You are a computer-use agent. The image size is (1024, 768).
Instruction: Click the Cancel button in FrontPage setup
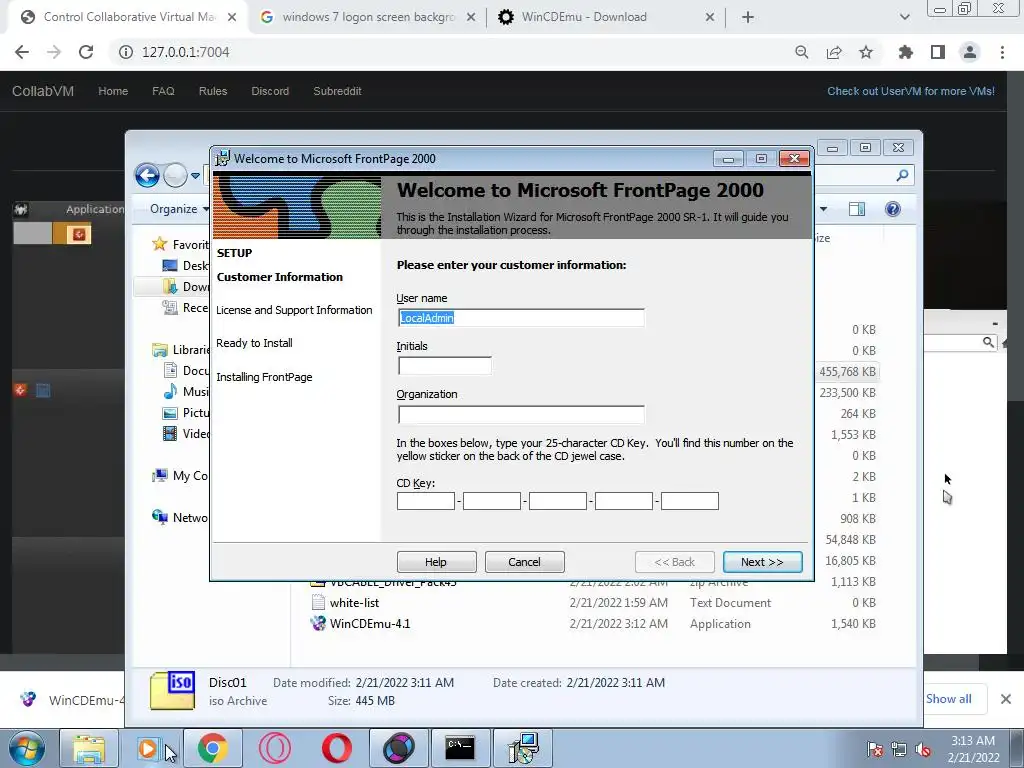[524, 562]
